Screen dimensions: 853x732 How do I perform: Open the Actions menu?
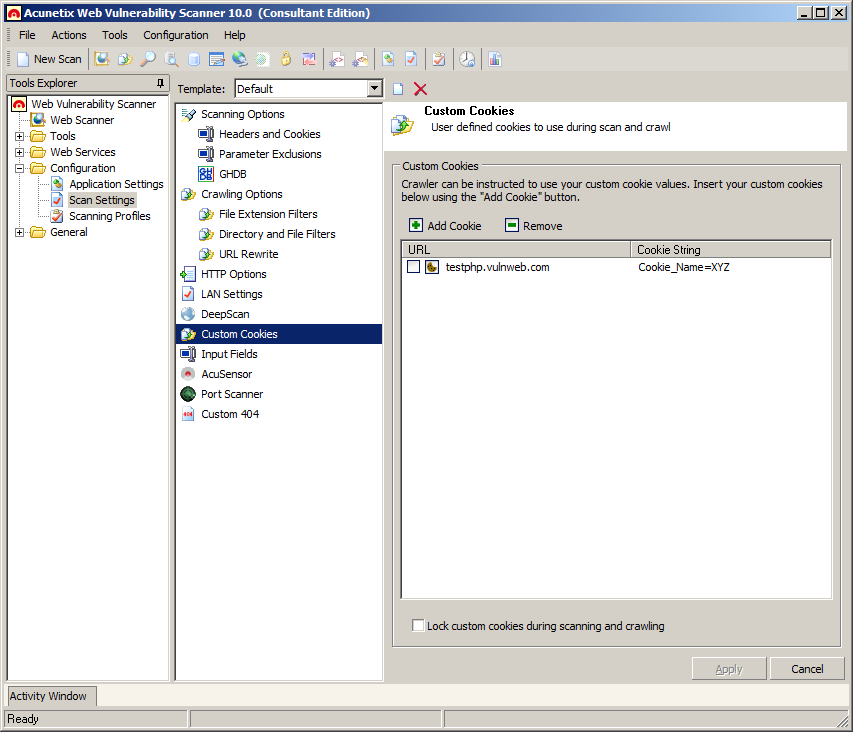69,35
